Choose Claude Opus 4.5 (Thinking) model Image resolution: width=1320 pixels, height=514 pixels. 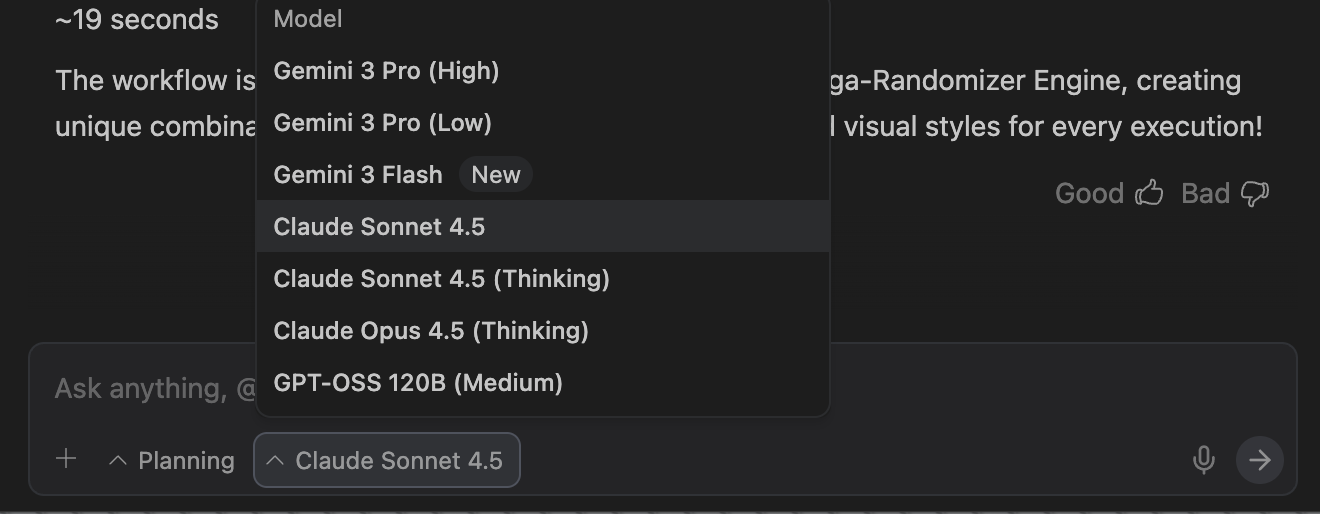(x=431, y=331)
